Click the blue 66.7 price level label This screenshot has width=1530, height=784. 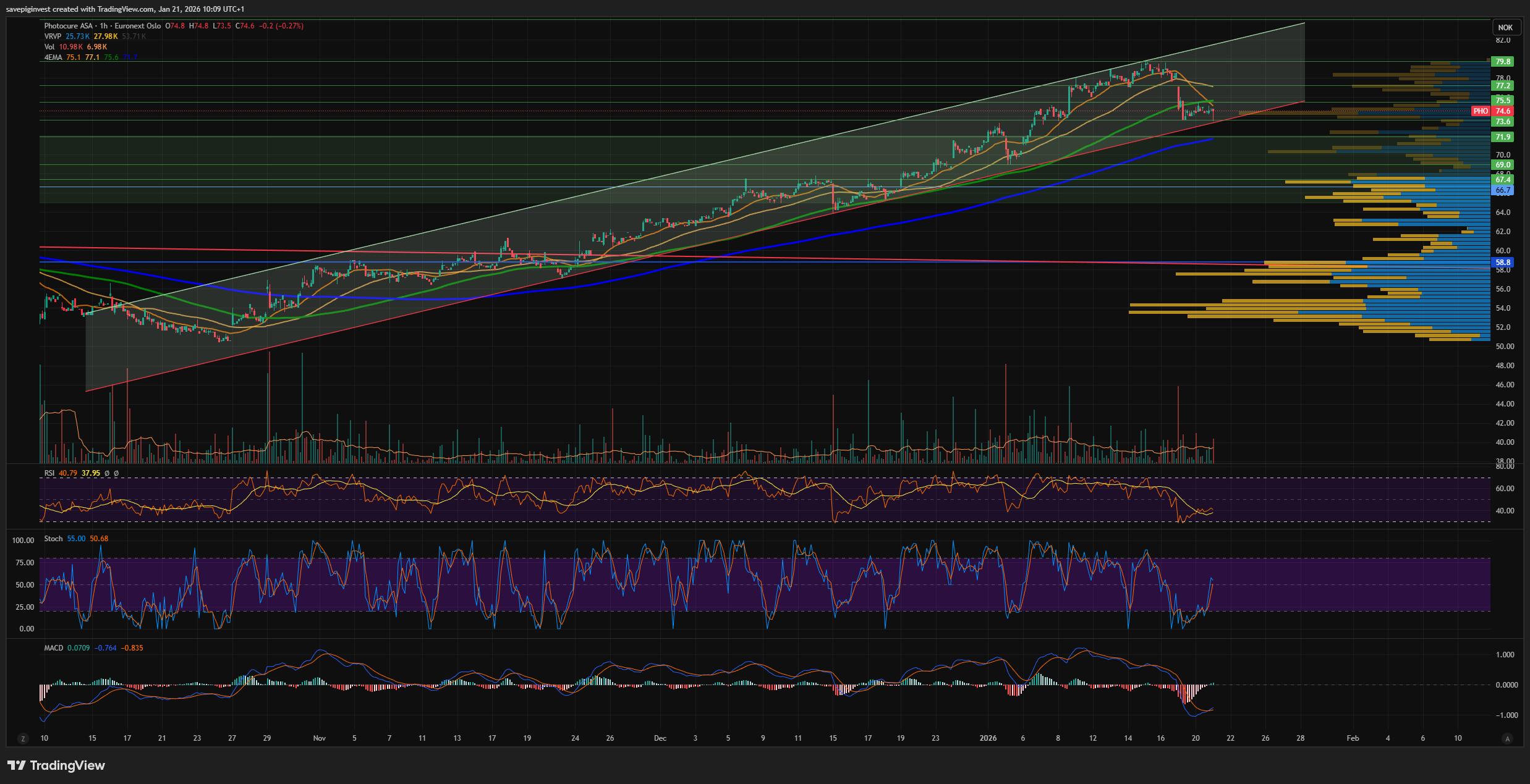click(1503, 190)
